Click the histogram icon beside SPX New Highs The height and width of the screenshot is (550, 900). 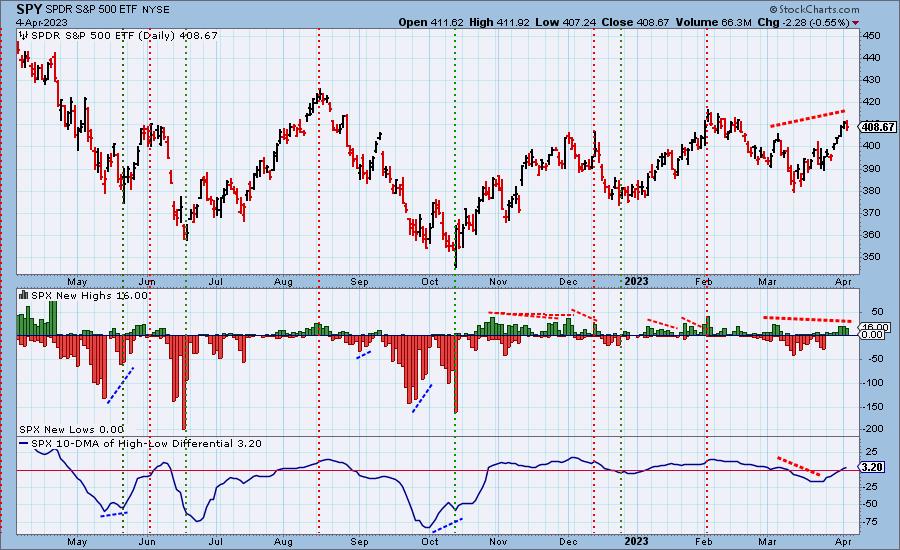coord(24,295)
